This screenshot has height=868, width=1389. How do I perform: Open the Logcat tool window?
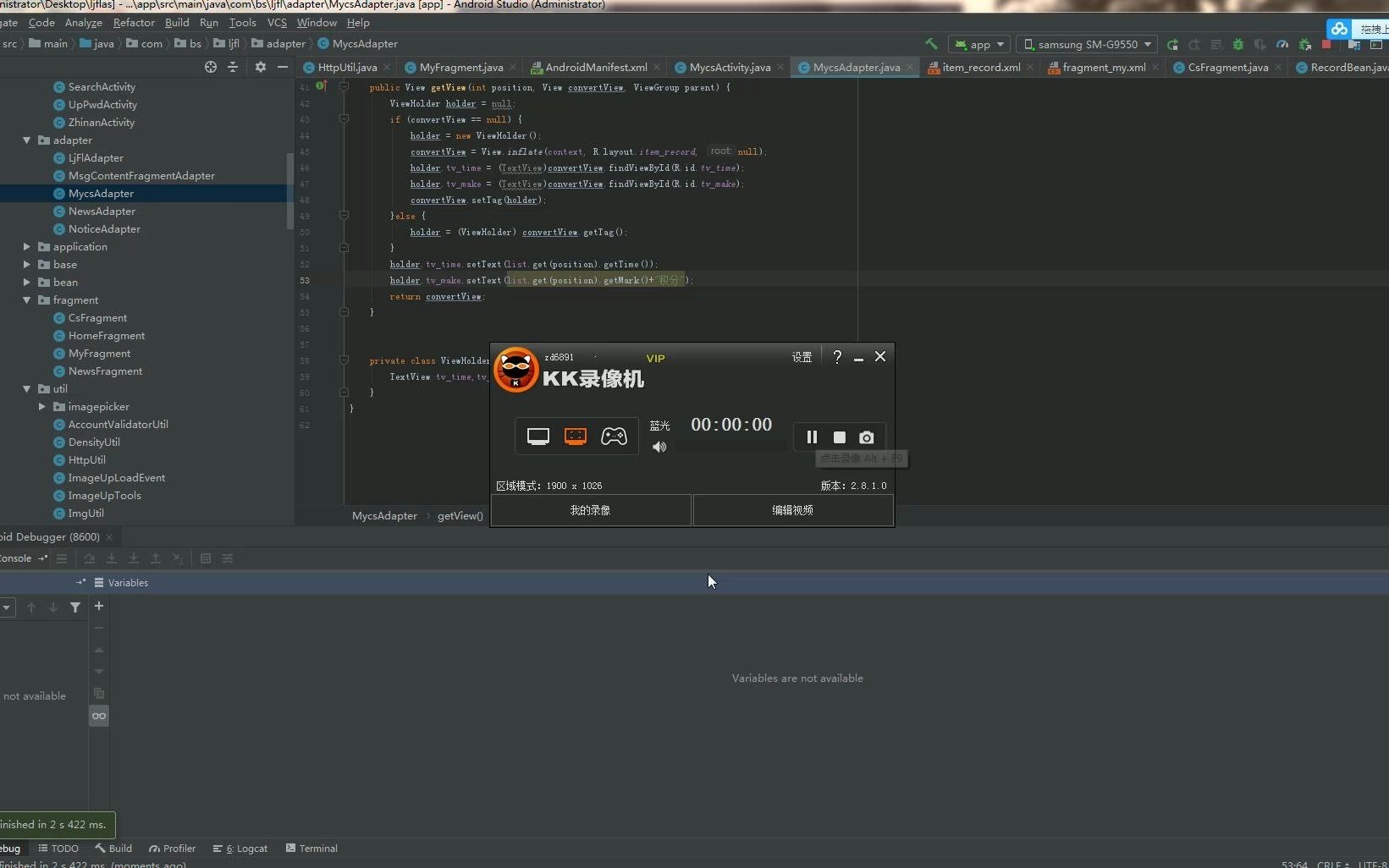click(x=240, y=849)
